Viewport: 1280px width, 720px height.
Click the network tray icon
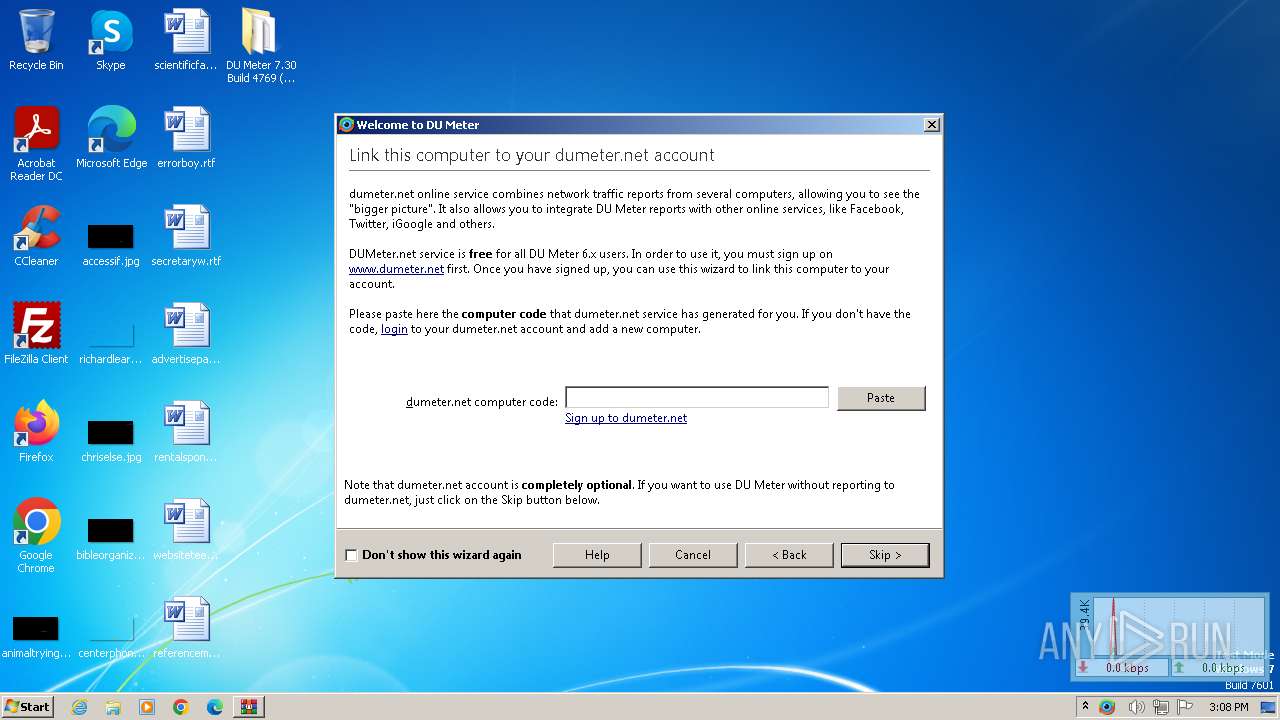1160,707
